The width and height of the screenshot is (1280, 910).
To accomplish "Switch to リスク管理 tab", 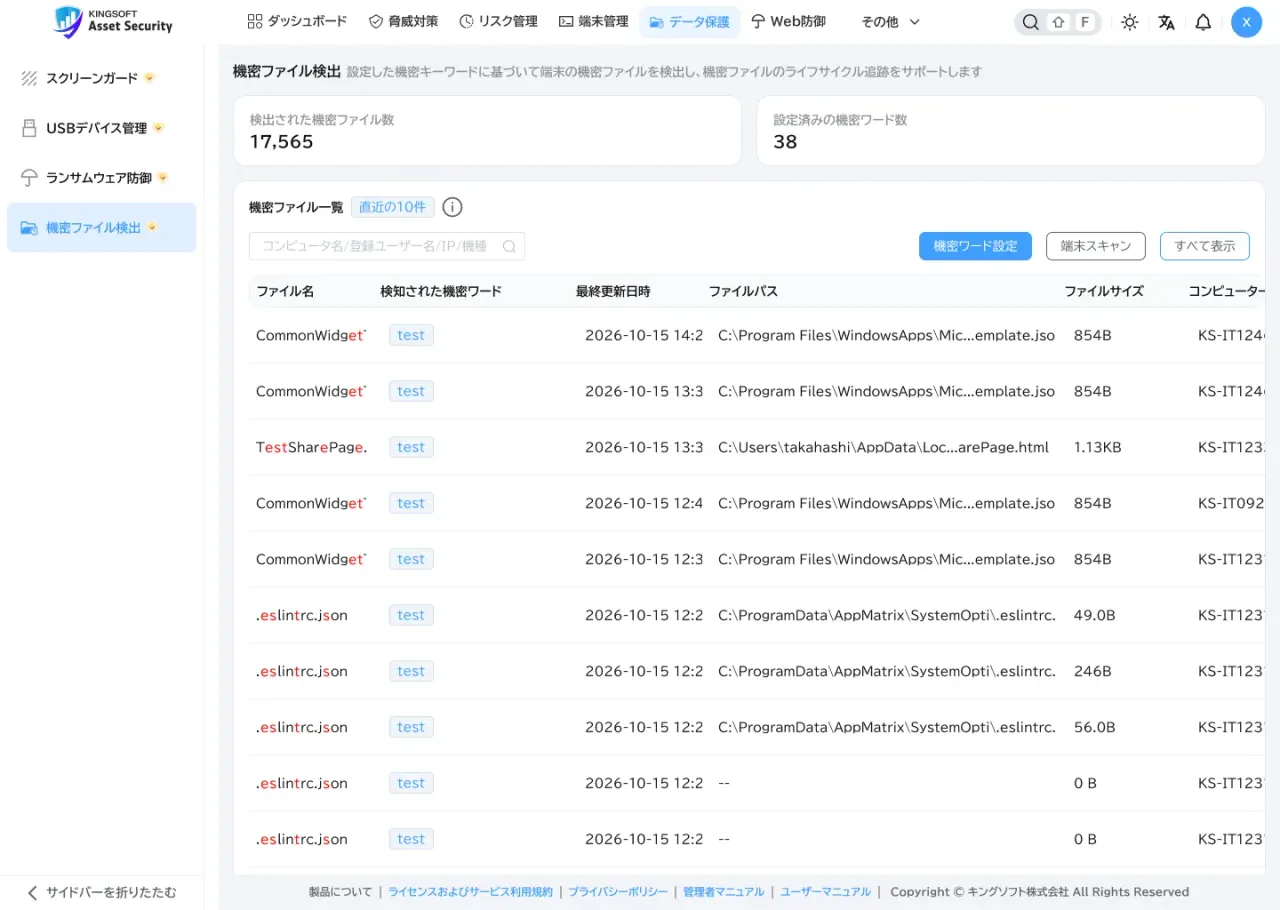I will pos(498,21).
